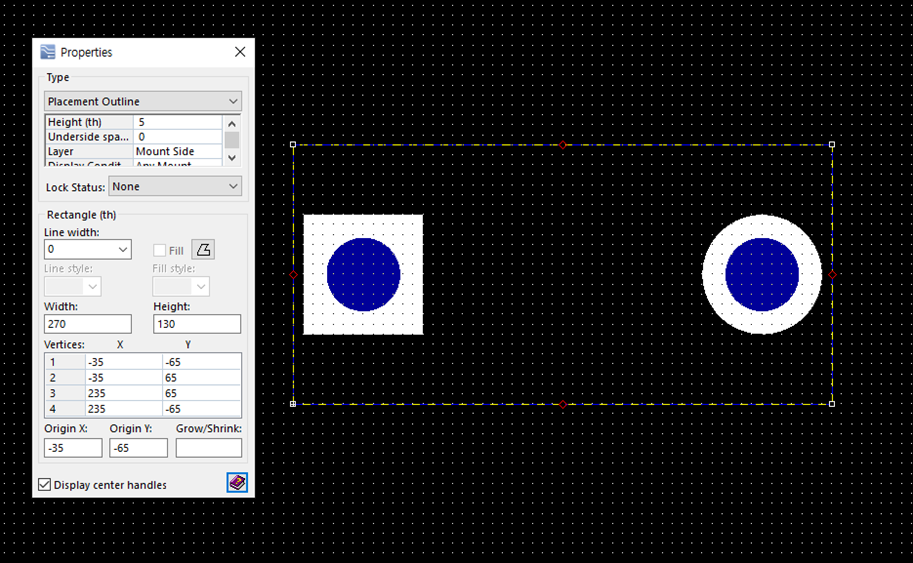
Task: Click the Width input field showing 270
Action: (x=88, y=324)
